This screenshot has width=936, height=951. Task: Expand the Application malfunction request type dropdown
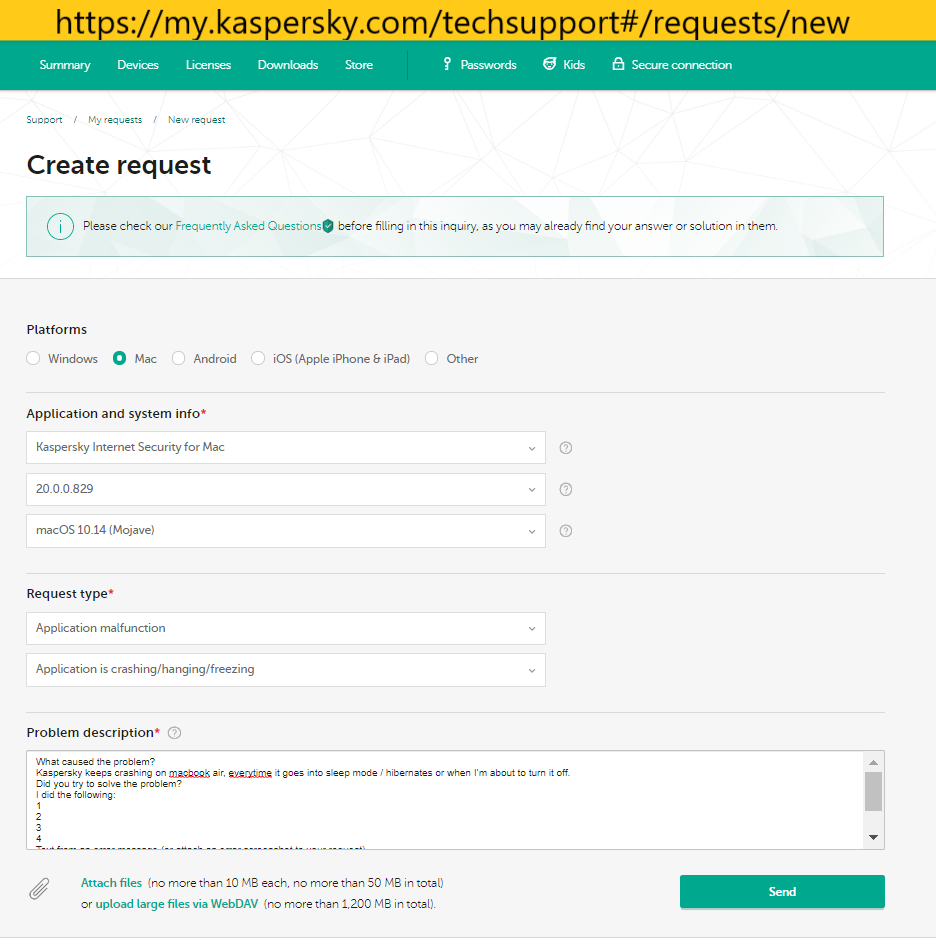click(286, 628)
